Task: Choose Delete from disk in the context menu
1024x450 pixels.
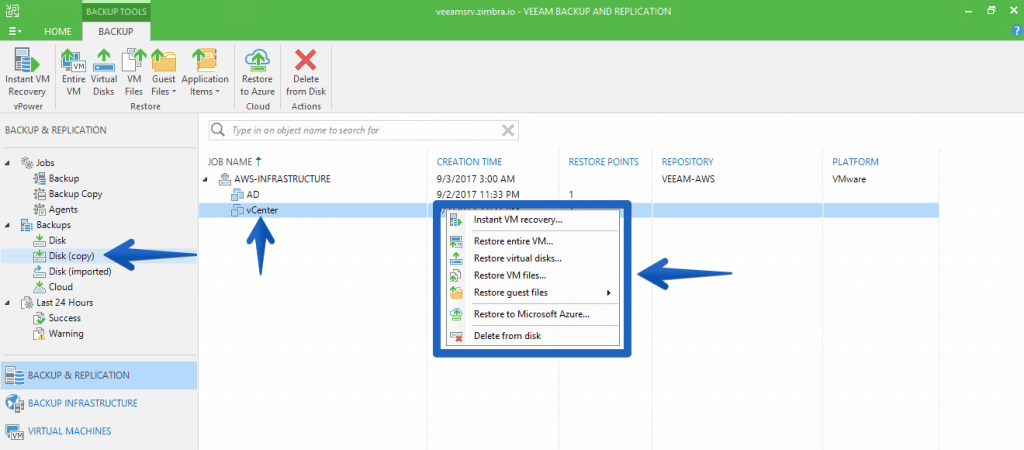Action: click(531, 336)
